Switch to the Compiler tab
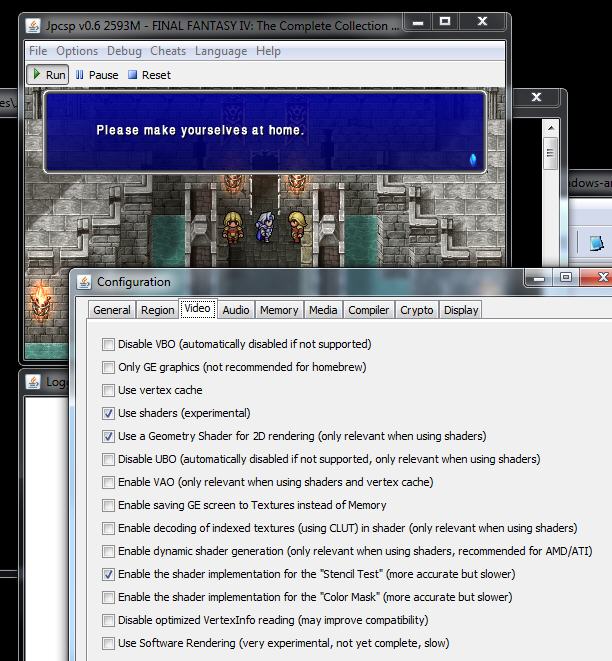Image resolution: width=612 pixels, height=661 pixels. pyautogui.click(x=368, y=310)
